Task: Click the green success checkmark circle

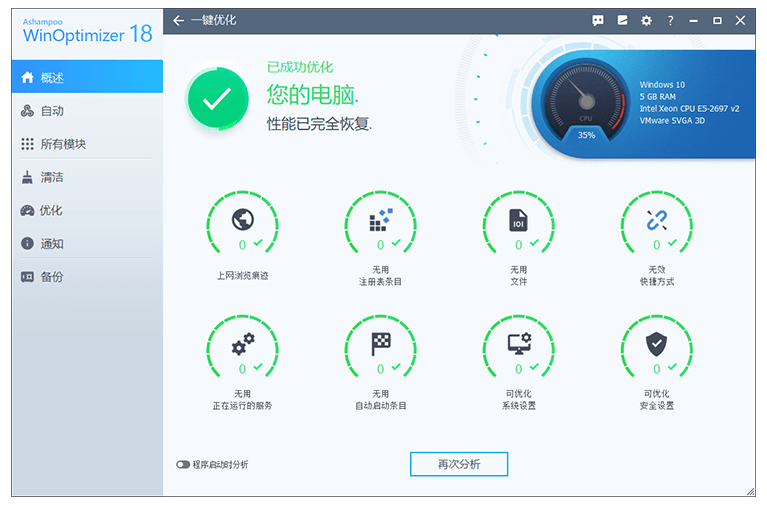Action: (x=217, y=99)
